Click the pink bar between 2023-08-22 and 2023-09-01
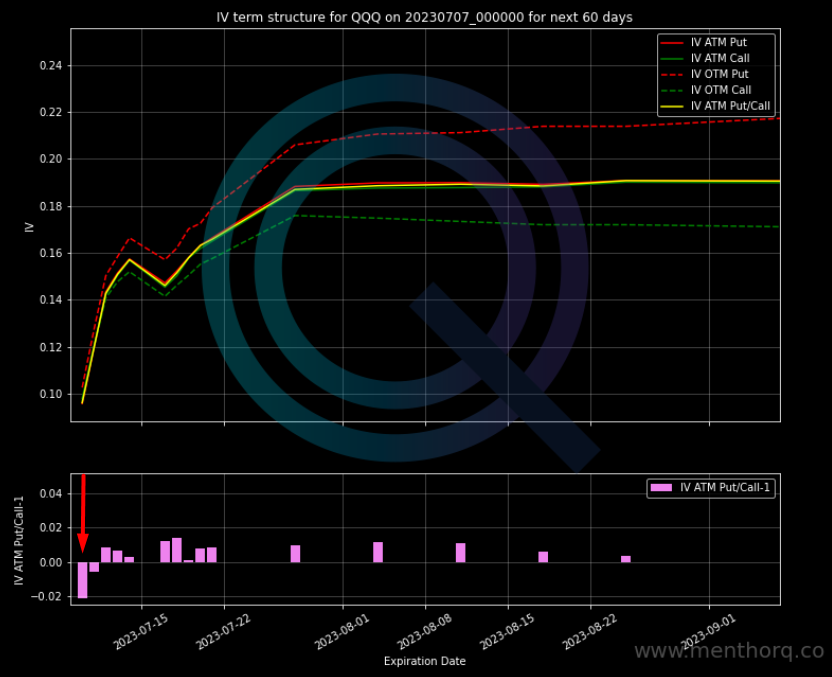The width and height of the screenshot is (832, 677). pyautogui.click(x=626, y=559)
